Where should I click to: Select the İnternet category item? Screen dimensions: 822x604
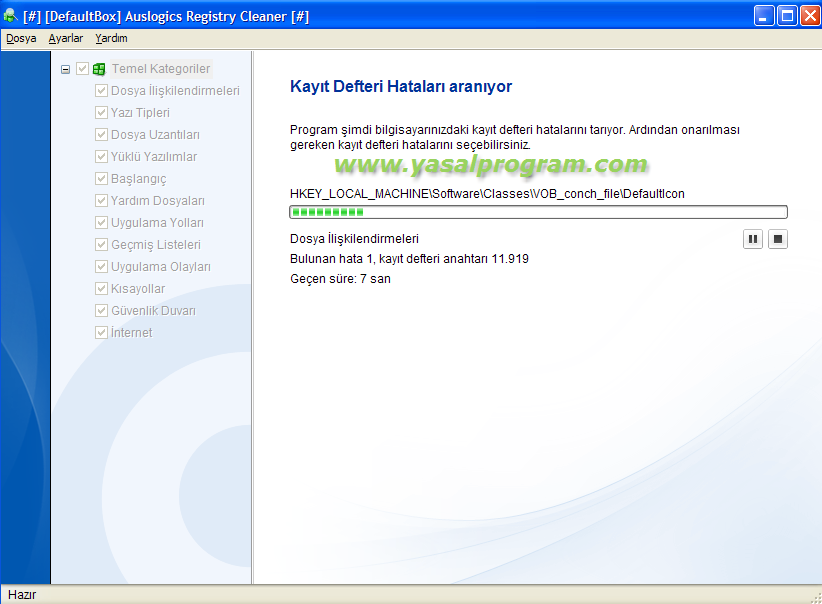132,333
